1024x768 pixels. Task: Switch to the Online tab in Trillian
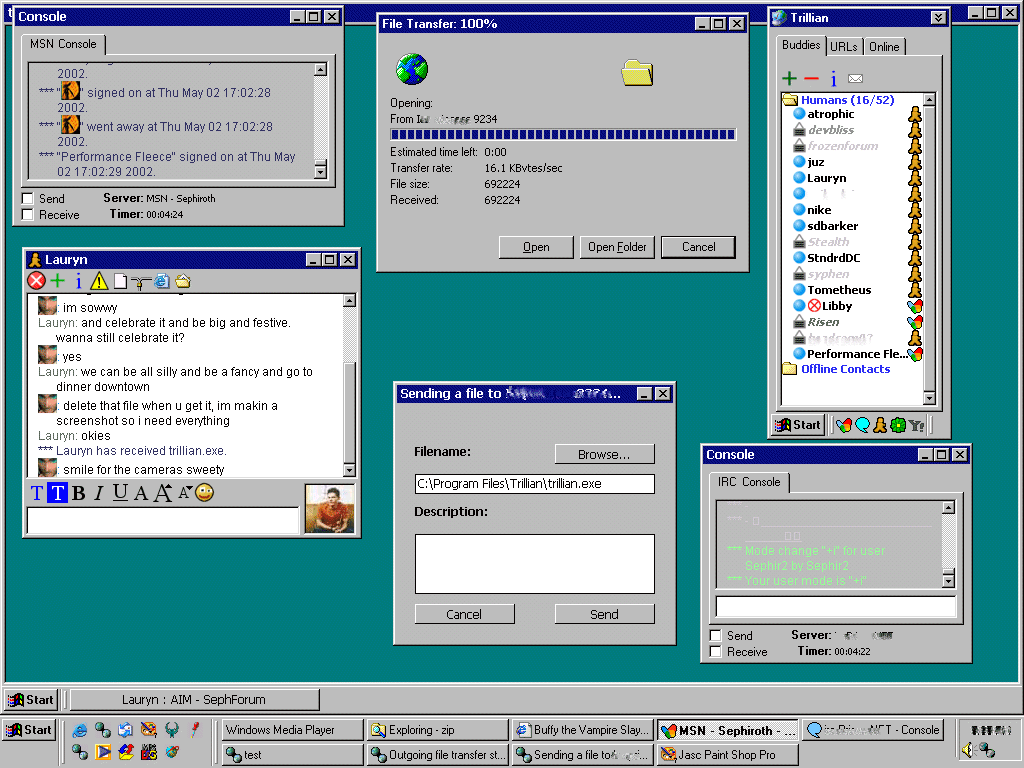(x=884, y=46)
